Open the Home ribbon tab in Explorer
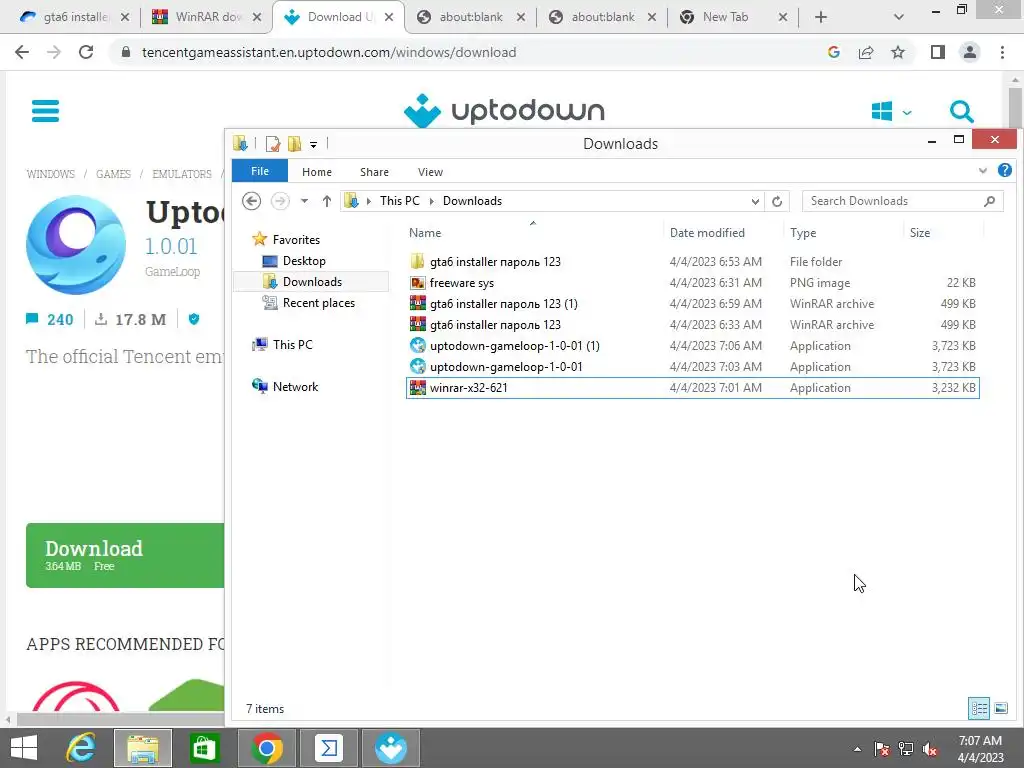This screenshot has width=1024, height=768. [x=317, y=172]
